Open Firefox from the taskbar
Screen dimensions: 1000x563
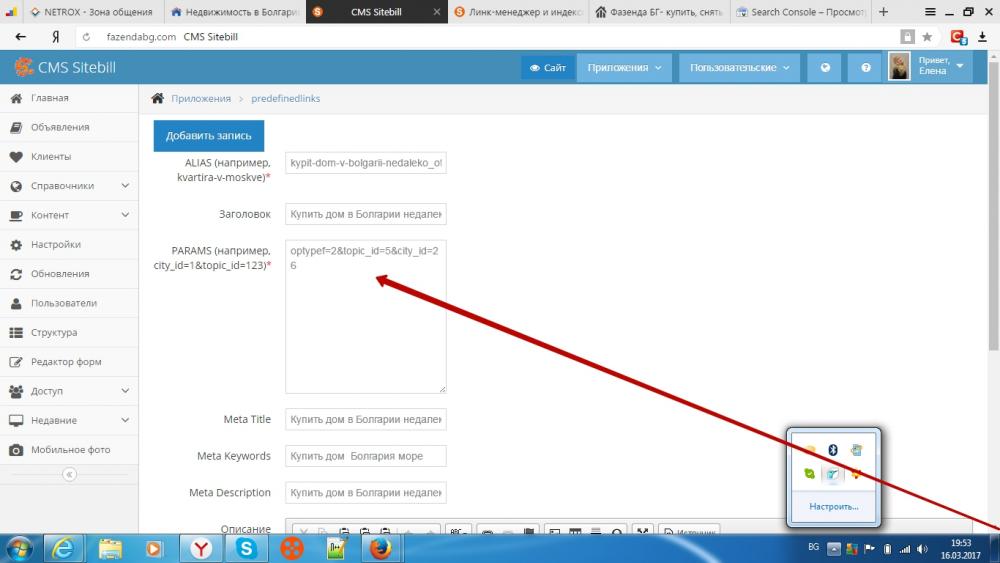[x=381, y=548]
